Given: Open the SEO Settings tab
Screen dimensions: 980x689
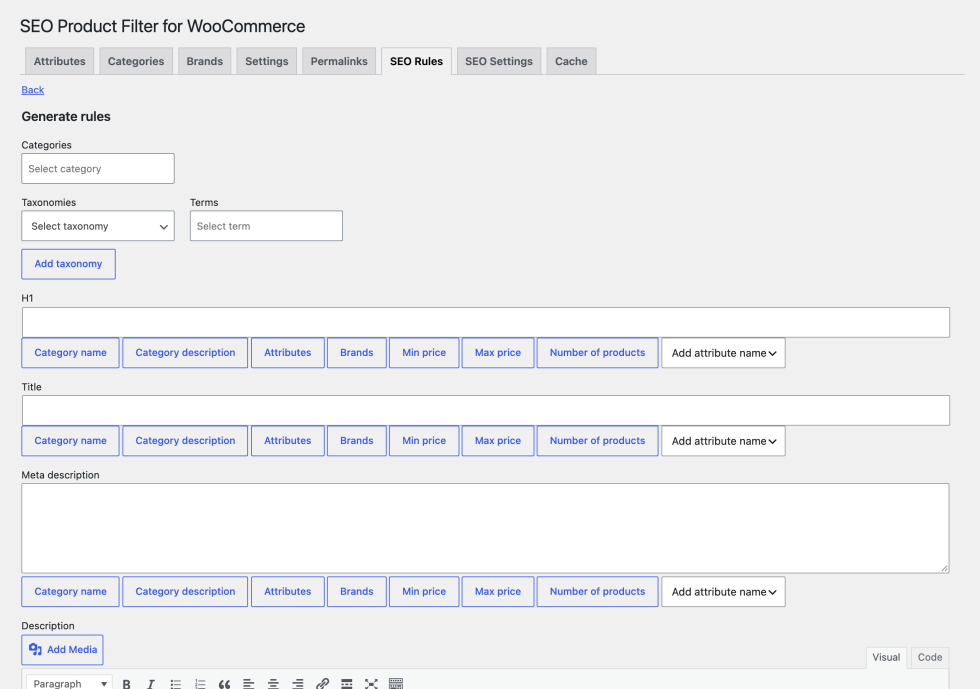Looking at the screenshot, I should tap(499, 61).
